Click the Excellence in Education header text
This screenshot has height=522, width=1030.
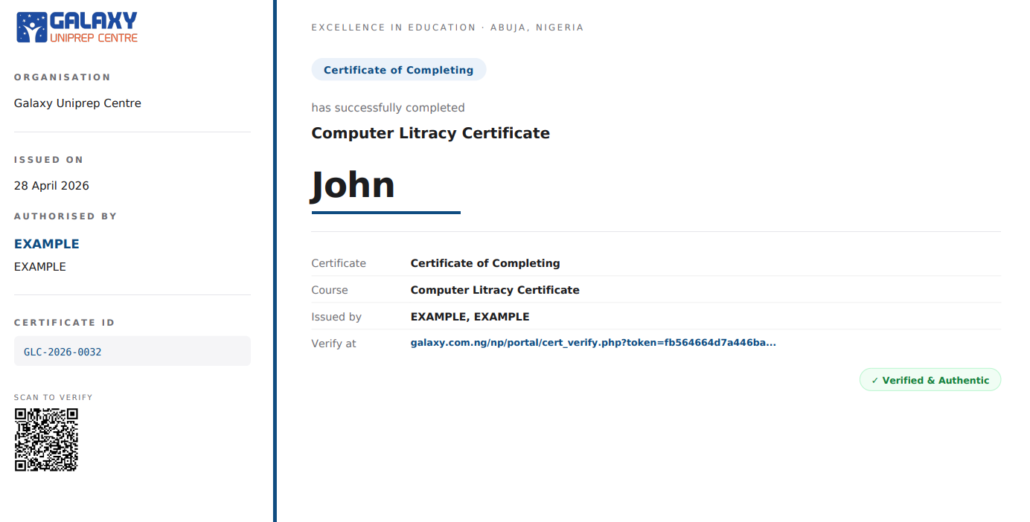click(447, 28)
